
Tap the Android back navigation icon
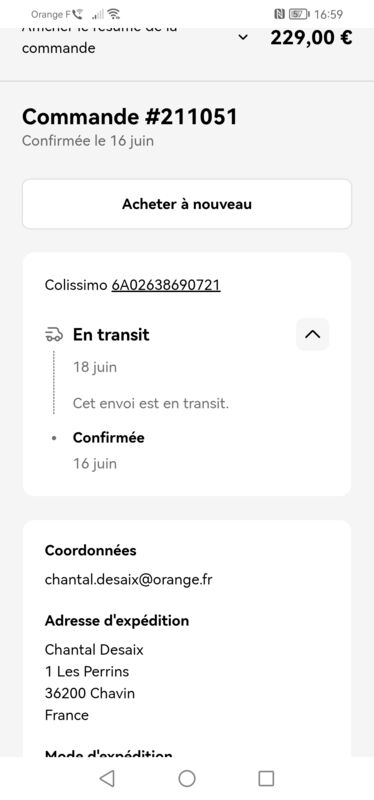(107, 778)
